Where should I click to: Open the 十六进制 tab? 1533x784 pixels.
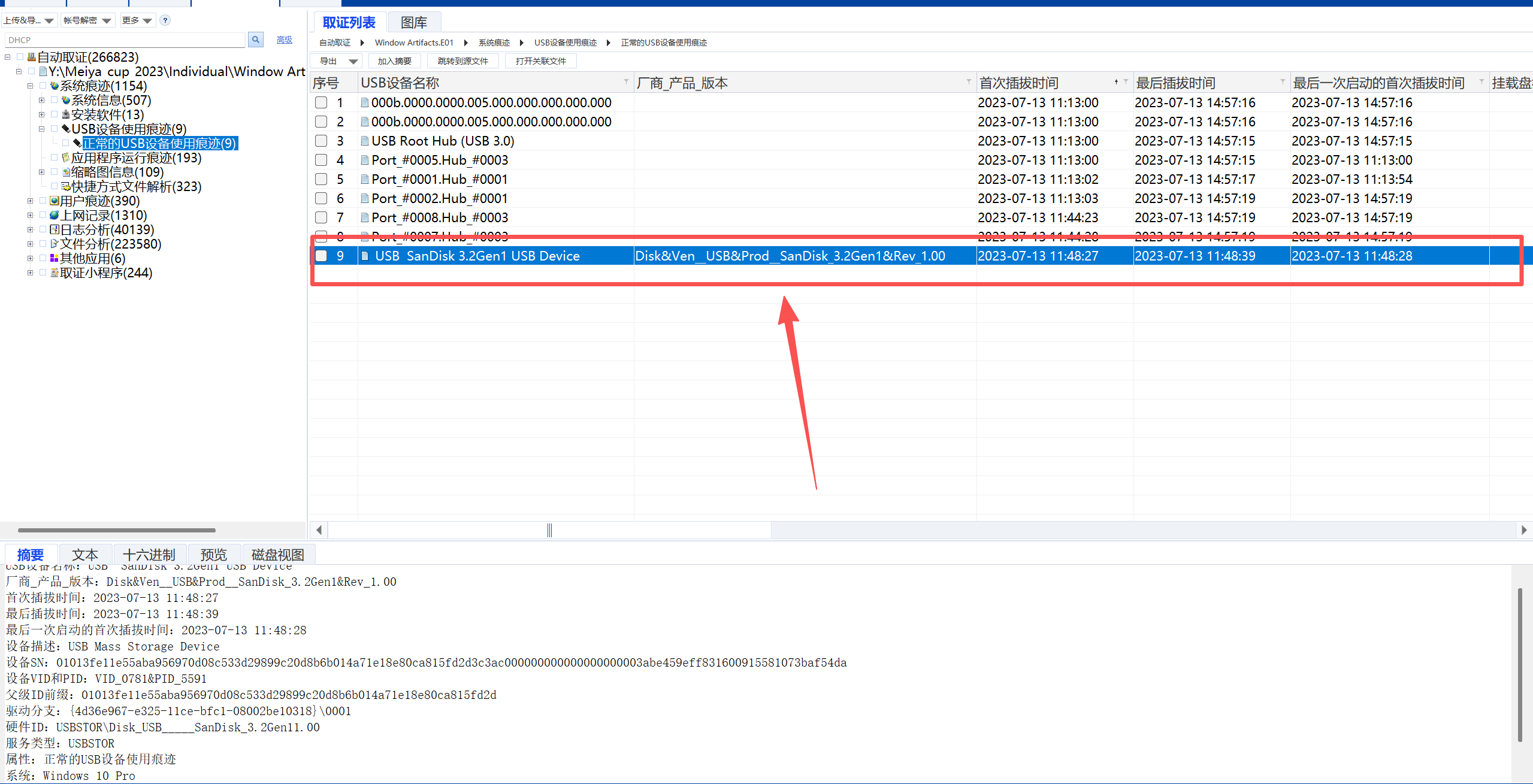tap(149, 555)
